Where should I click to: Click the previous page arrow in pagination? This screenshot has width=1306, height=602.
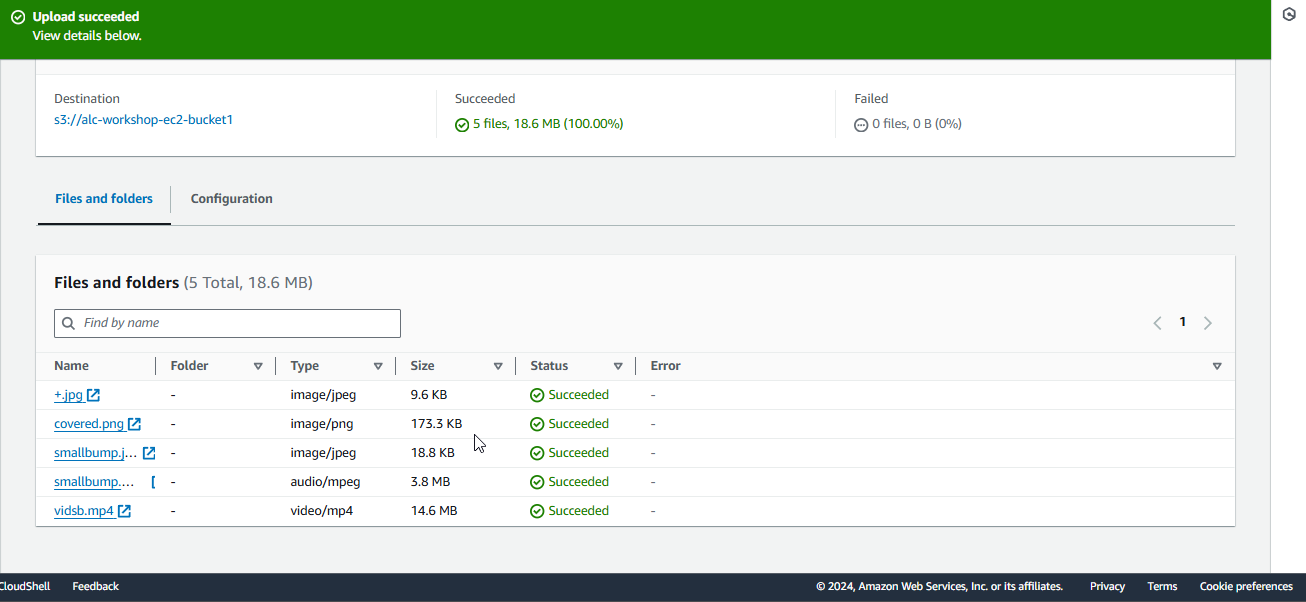click(x=1157, y=323)
